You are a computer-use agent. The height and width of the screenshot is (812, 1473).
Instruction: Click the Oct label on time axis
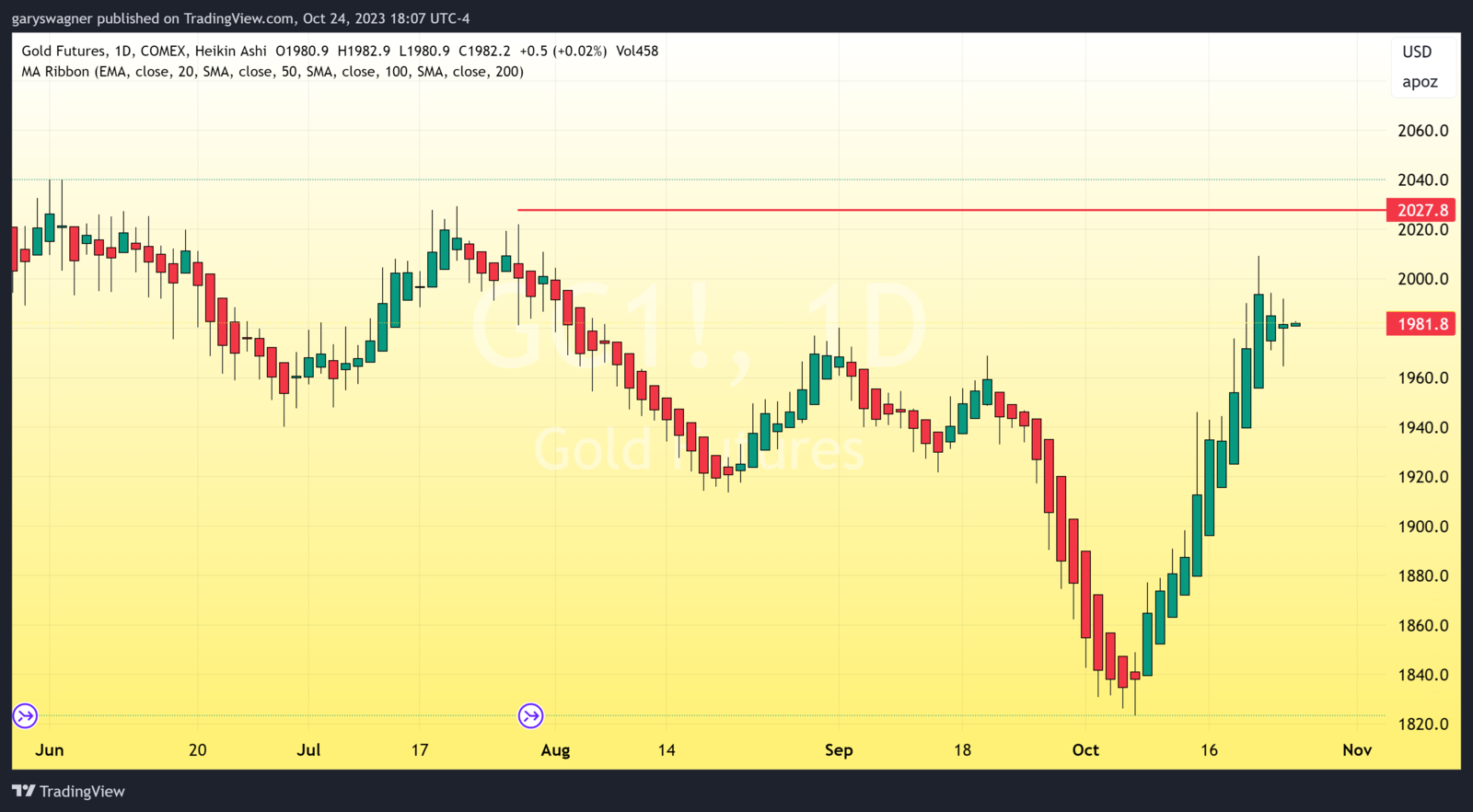(1085, 750)
